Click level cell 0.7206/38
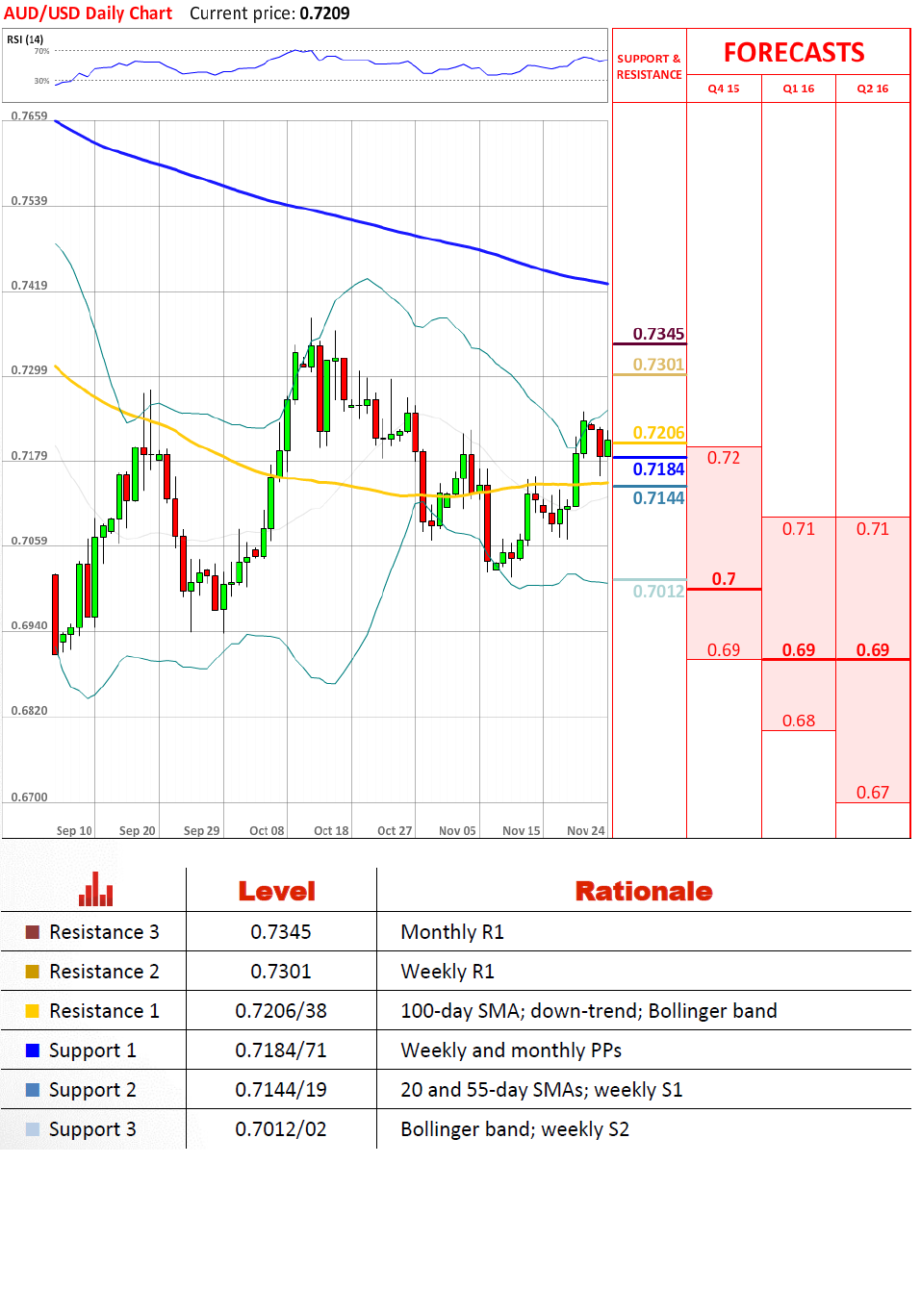Screen dimensions: 921x1316 281,1011
